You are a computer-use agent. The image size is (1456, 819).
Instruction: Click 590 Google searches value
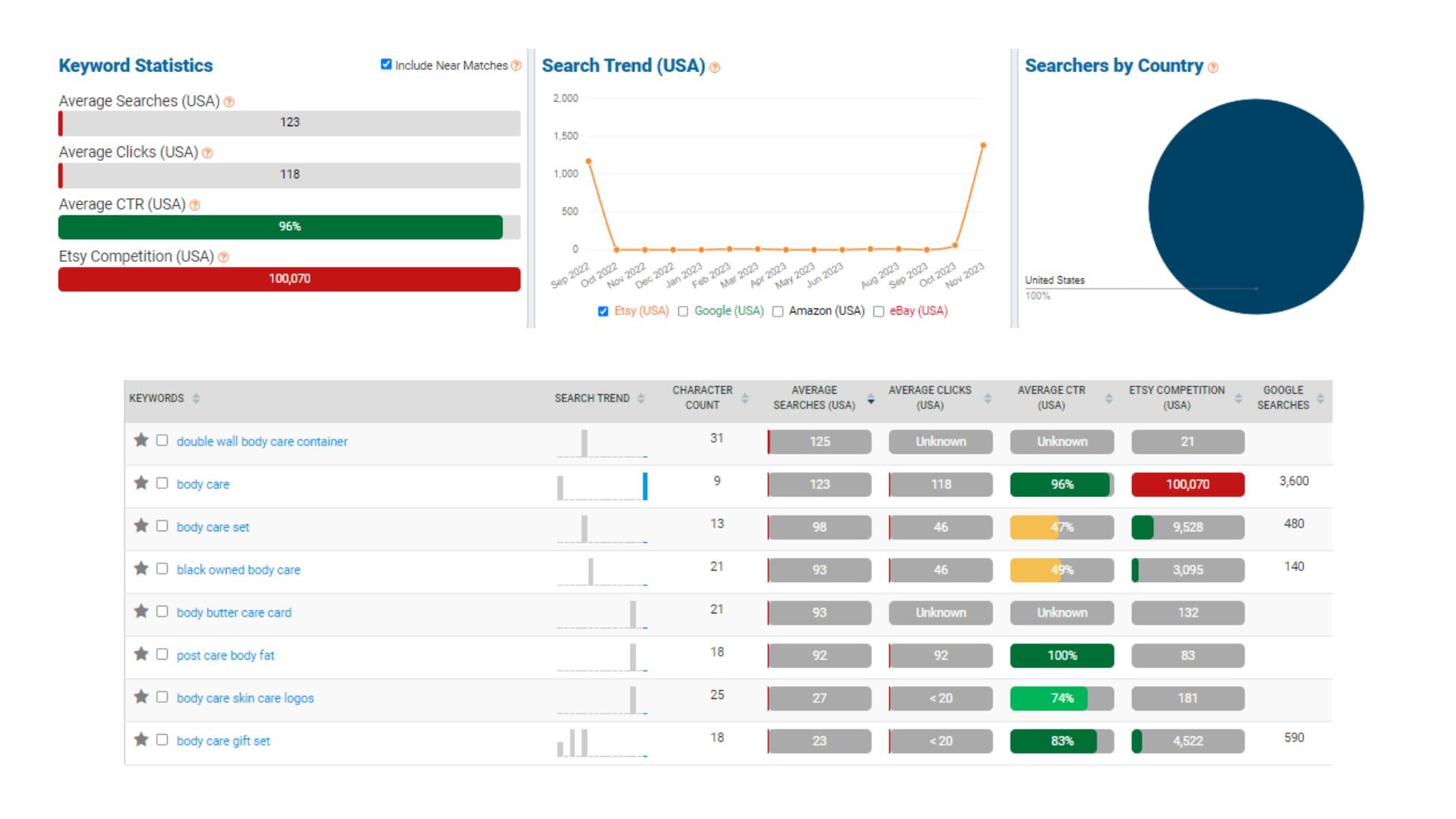coord(1294,738)
